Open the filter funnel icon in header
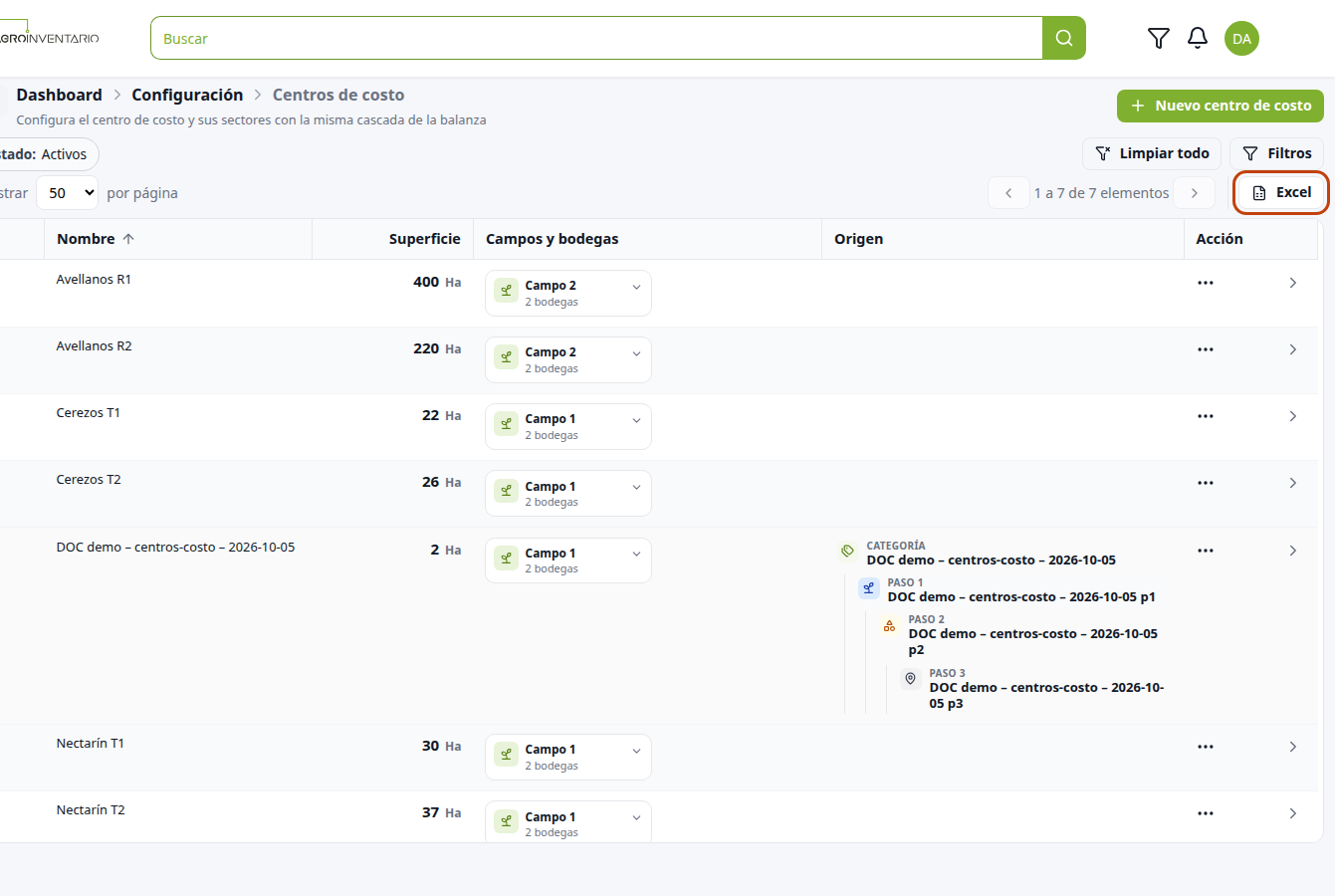The height and width of the screenshot is (896, 1335). 1158,39
